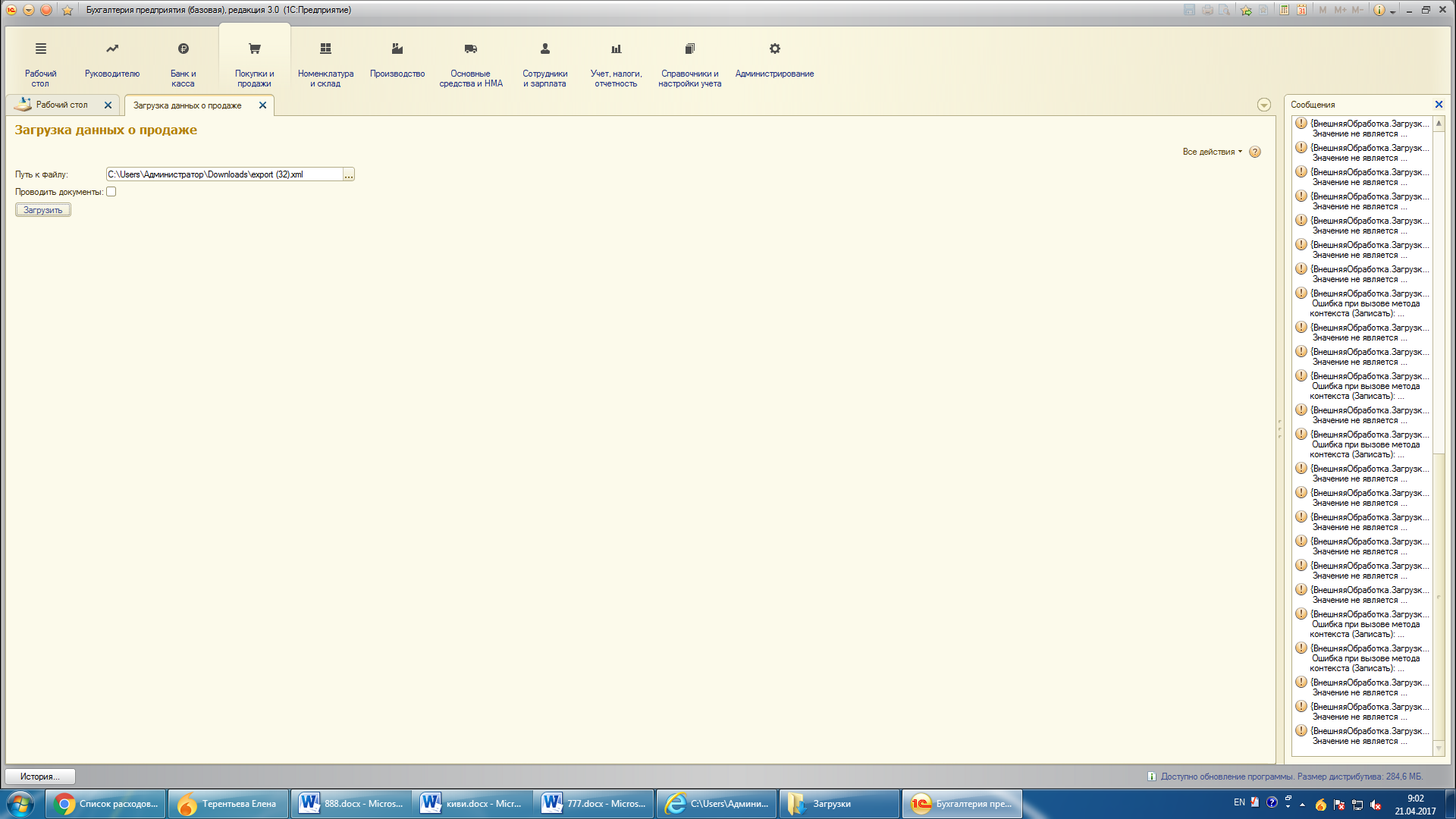Open Номенклатура и склад section
The width and height of the screenshot is (1456, 819).
coord(325,64)
